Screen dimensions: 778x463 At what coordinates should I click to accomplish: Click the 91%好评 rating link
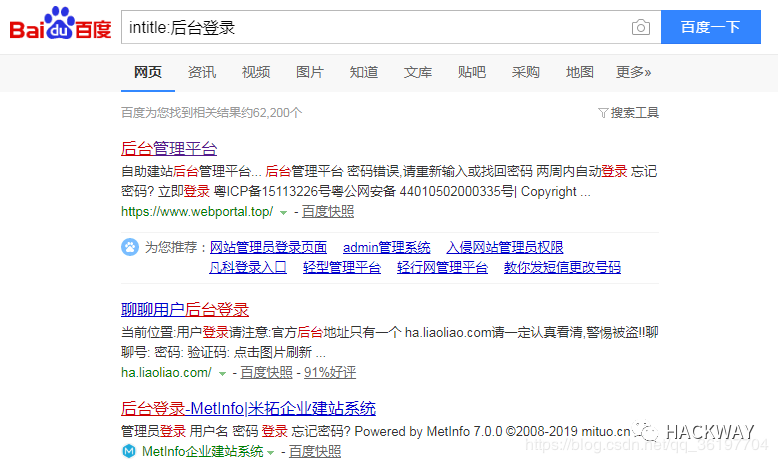330,372
